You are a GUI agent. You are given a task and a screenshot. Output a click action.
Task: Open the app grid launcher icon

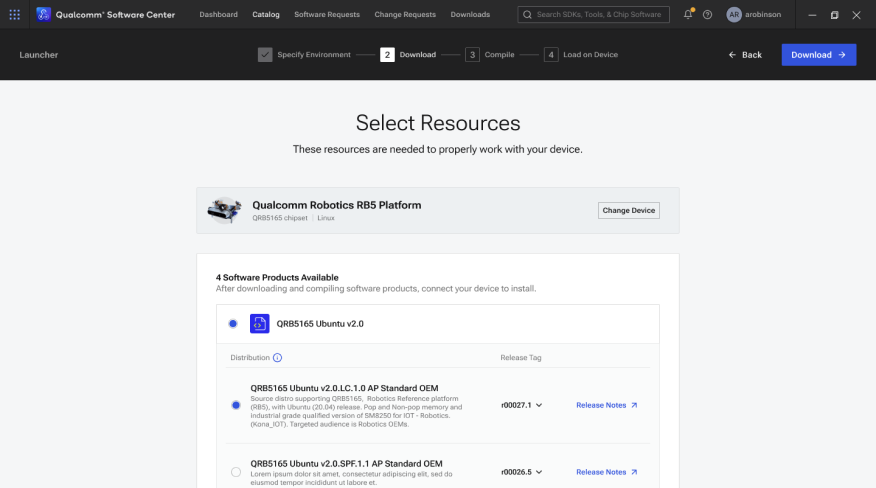[14, 15]
